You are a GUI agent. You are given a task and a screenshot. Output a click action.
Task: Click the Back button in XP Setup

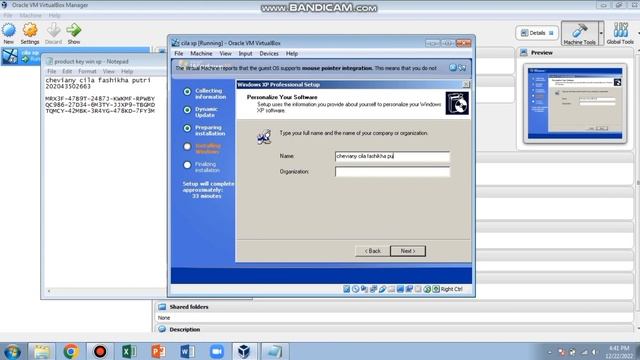pos(372,251)
